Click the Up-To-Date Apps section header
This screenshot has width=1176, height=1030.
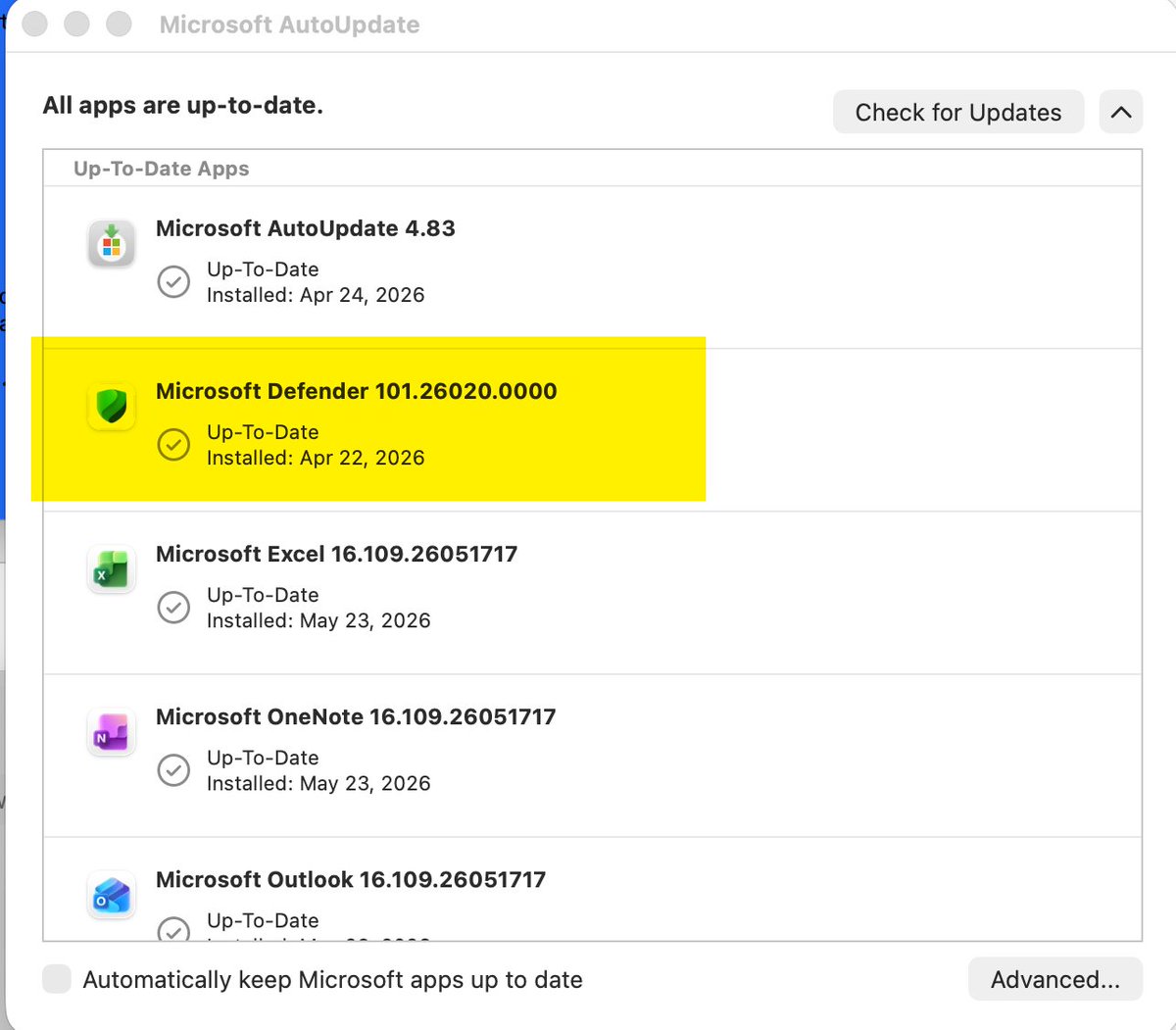162,169
